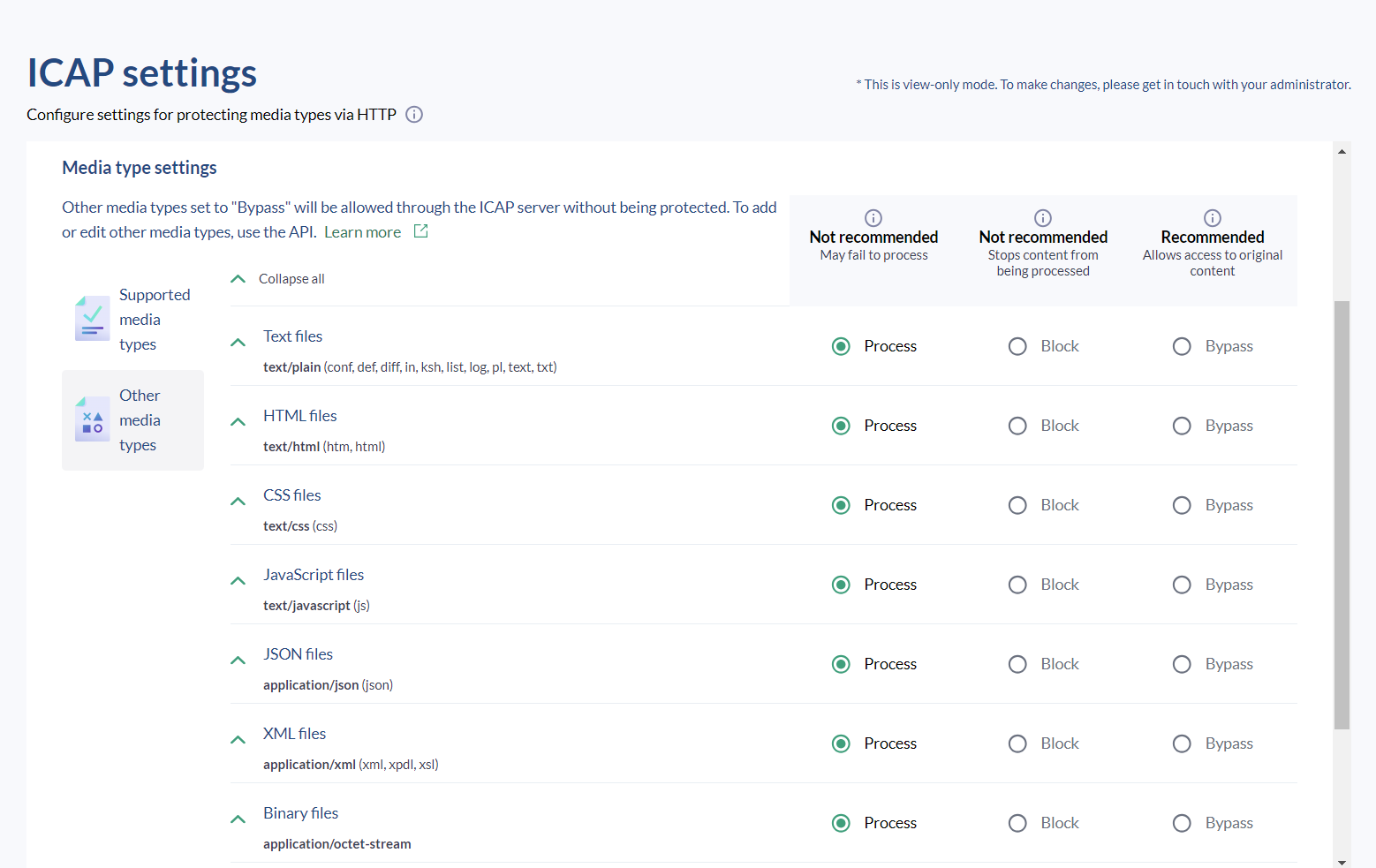Click the scrollbar down arrow
1376x868 pixels.
point(1342,862)
